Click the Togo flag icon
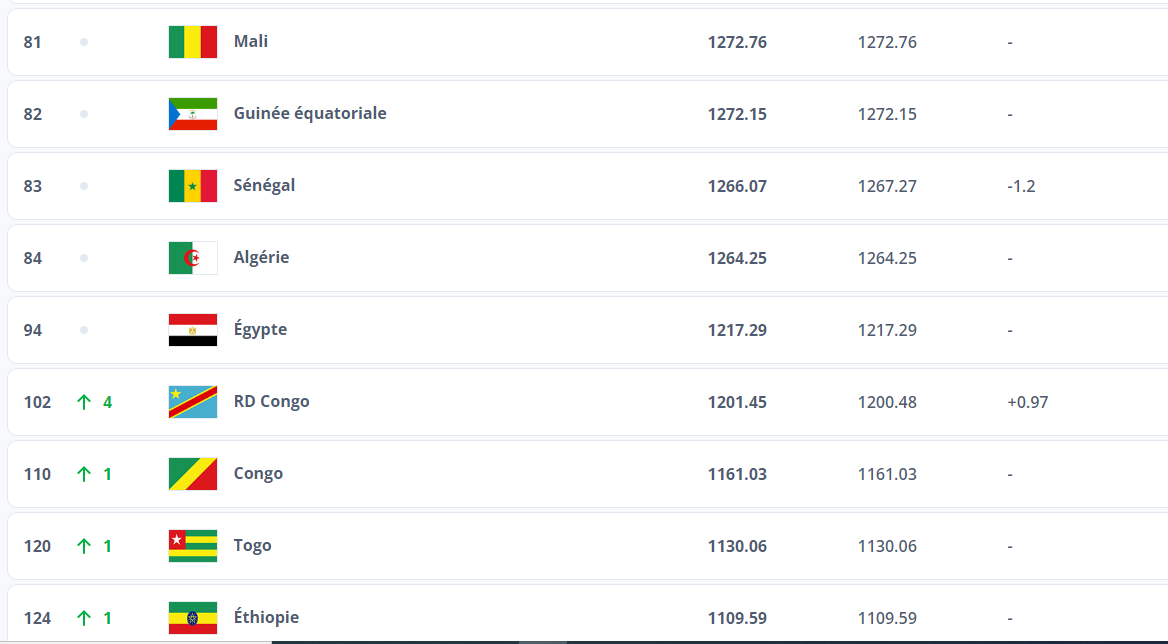1168x644 pixels. 193,546
